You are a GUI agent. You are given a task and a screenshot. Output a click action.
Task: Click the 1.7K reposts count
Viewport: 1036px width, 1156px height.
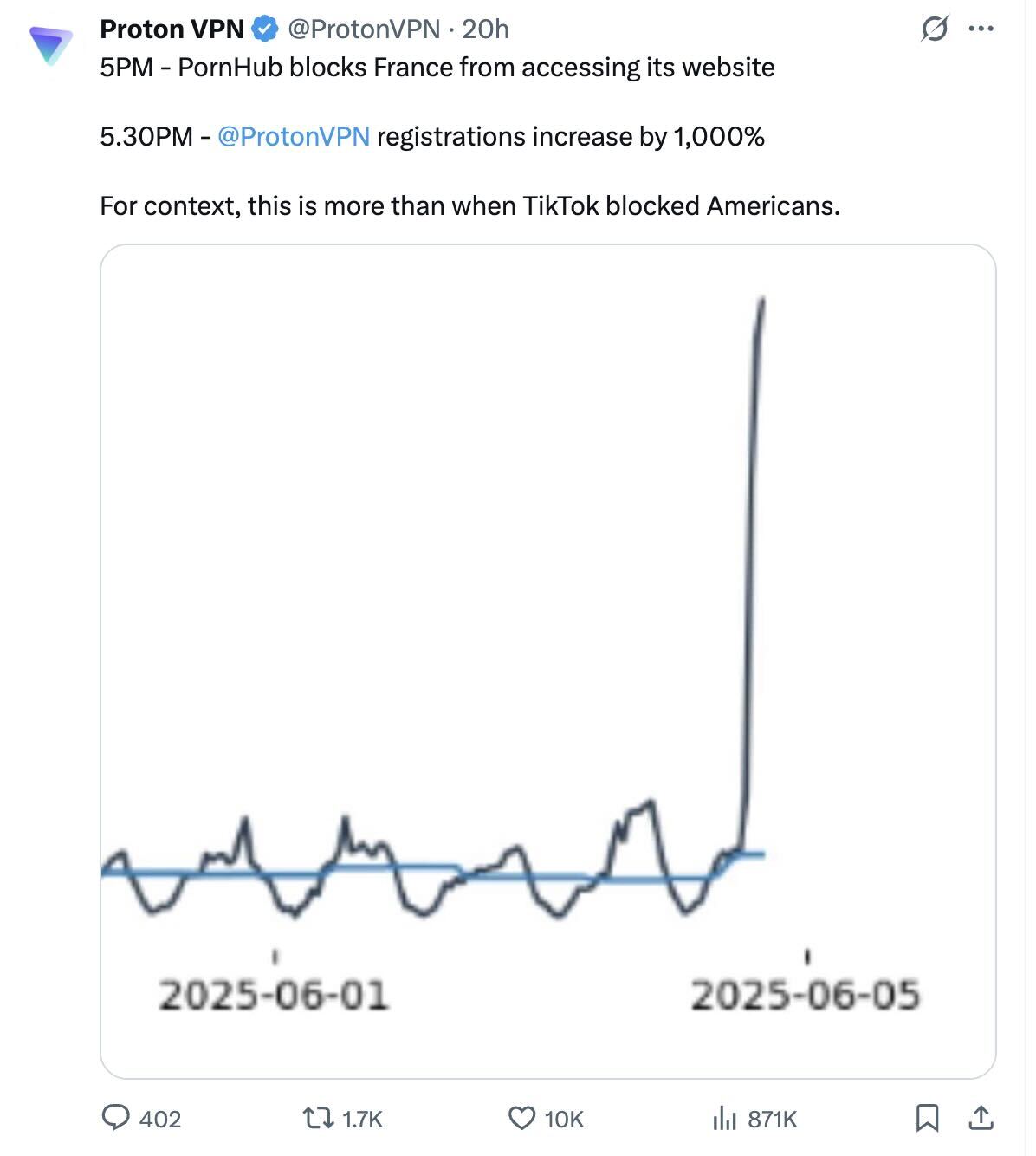[362, 1119]
